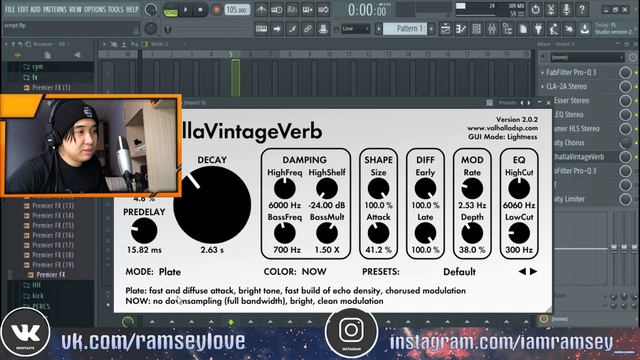The image size is (640, 360).
Task: Open the Pattern 1 selector
Action: click(x=405, y=29)
